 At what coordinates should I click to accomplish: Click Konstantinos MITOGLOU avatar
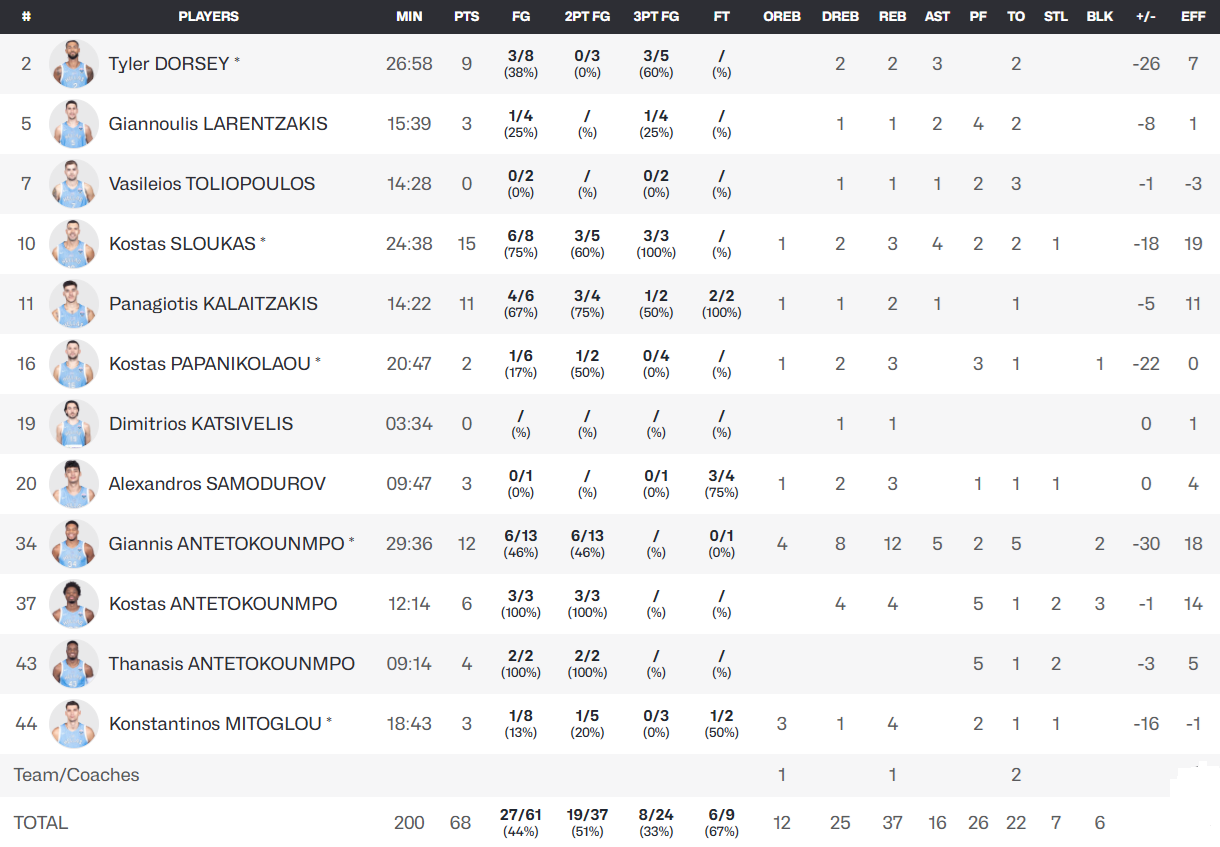click(73, 724)
